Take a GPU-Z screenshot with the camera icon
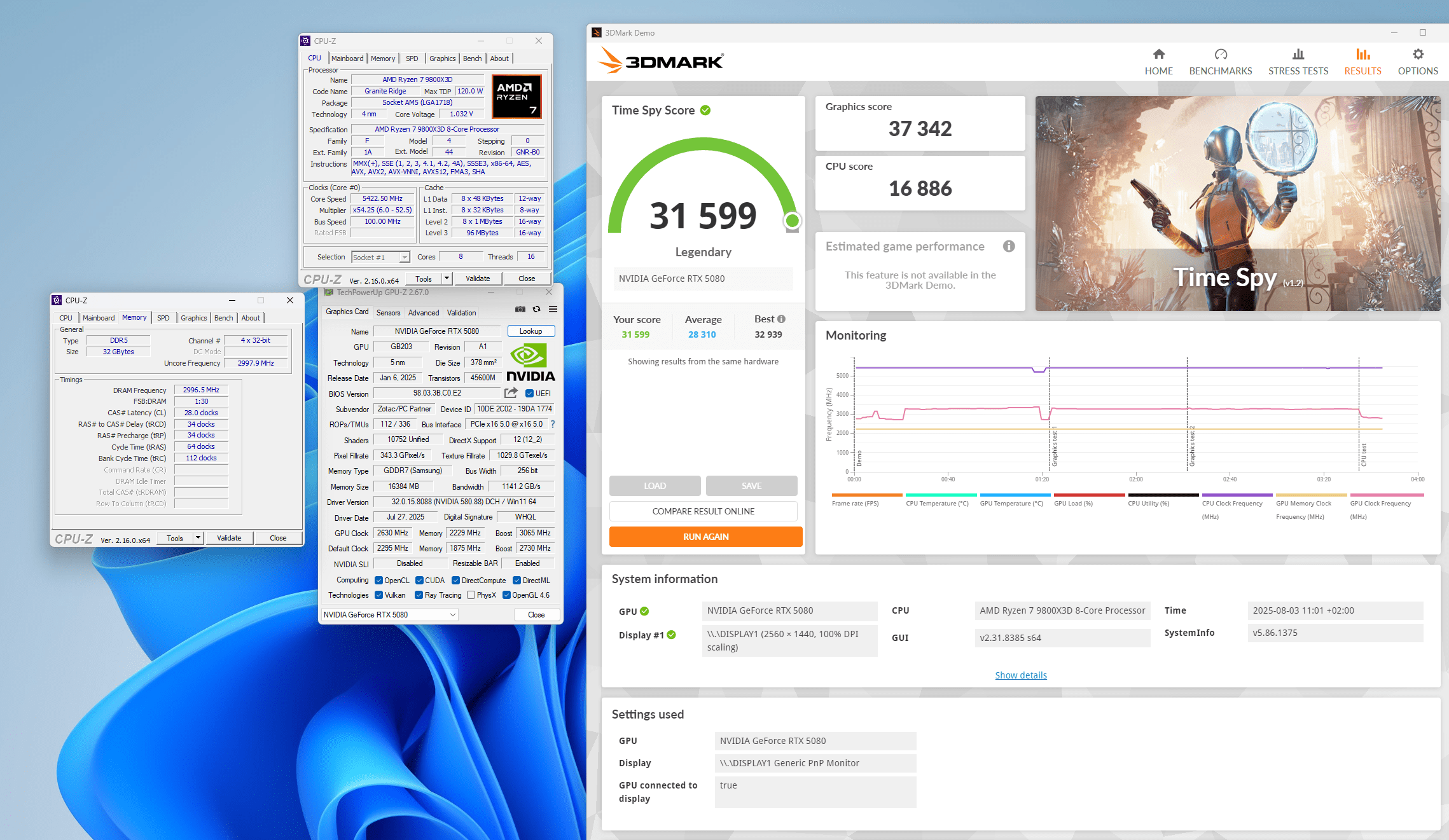Screen dimensions: 1449x840 point(520,309)
